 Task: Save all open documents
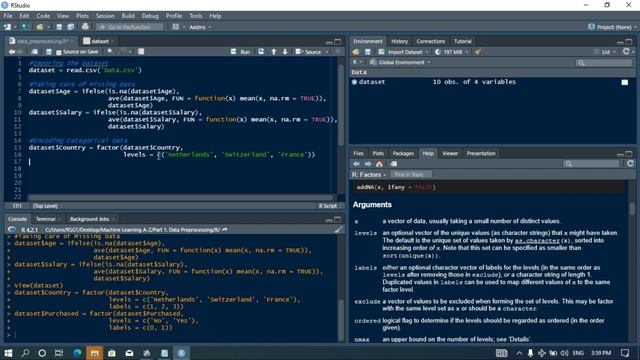click(x=71, y=27)
